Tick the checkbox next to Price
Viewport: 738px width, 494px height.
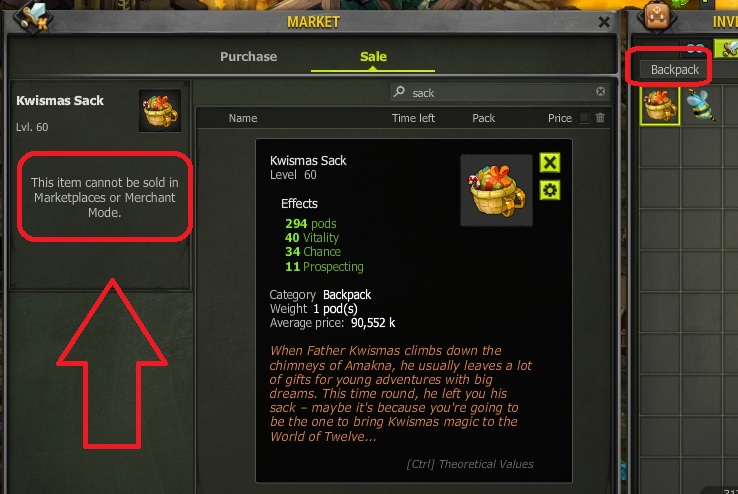click(x=584, y=118)
